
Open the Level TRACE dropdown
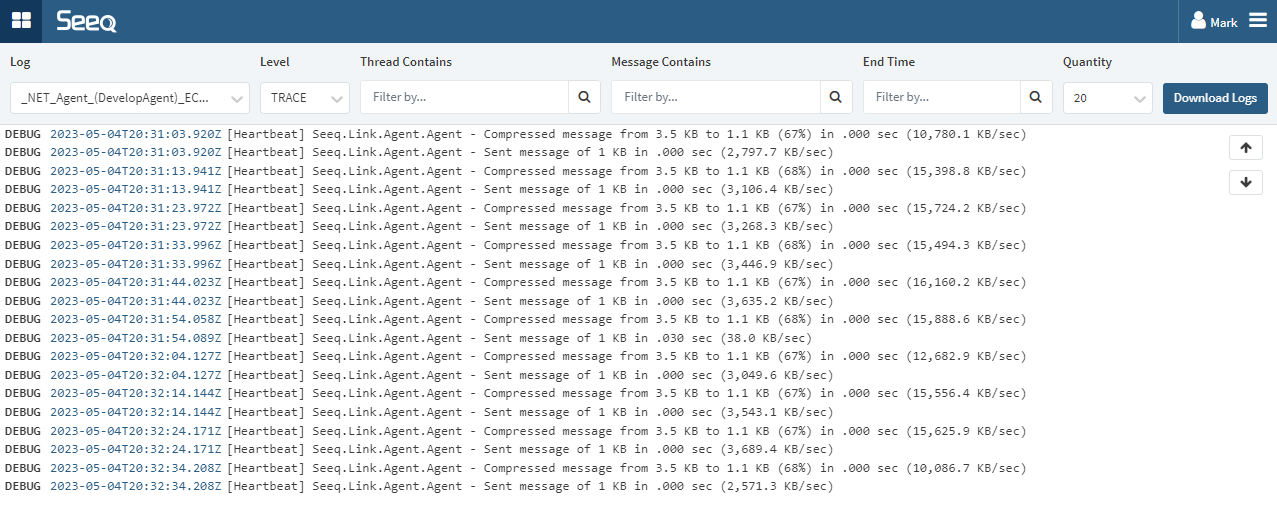coord(304,97)
